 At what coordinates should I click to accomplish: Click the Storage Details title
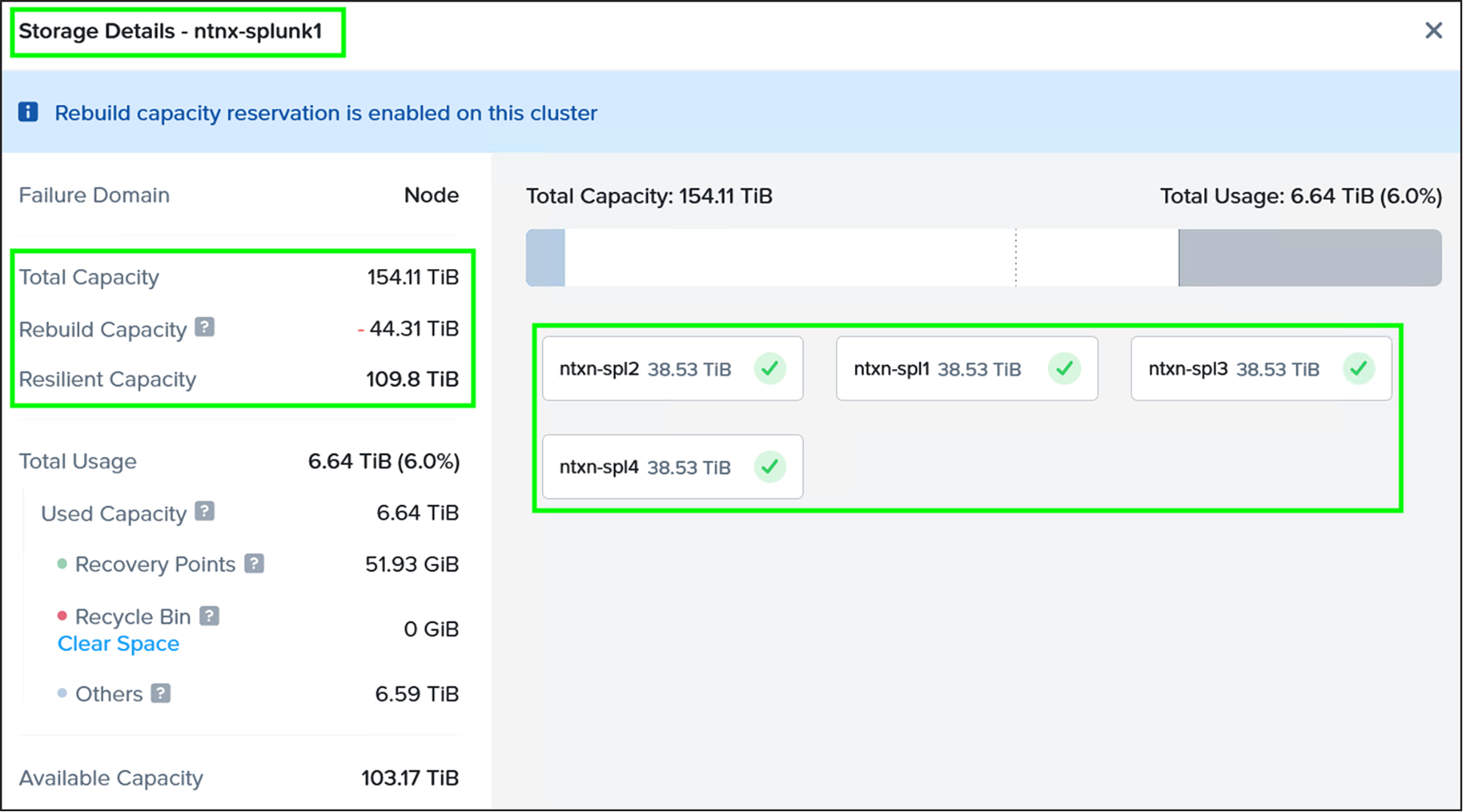(x=170, y=31)
